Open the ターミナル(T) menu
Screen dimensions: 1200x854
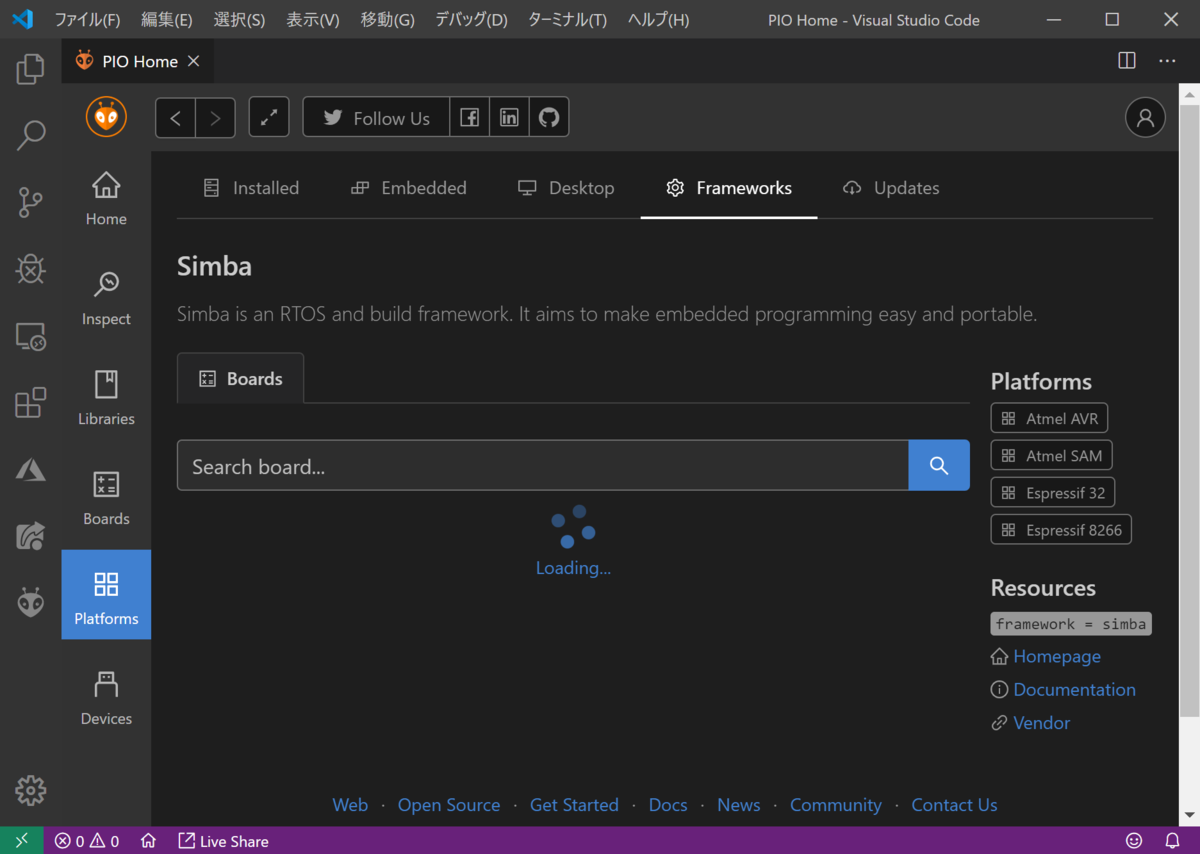[x=567, y=20]
